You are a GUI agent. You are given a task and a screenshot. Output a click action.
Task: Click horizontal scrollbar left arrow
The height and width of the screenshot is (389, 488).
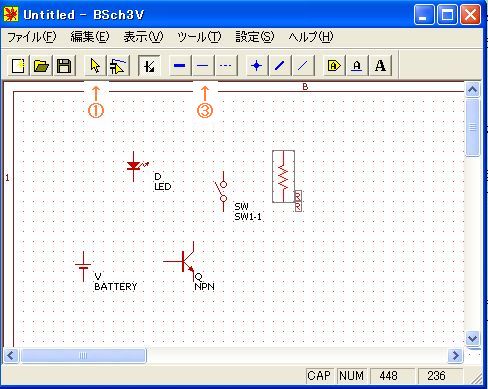11,355
